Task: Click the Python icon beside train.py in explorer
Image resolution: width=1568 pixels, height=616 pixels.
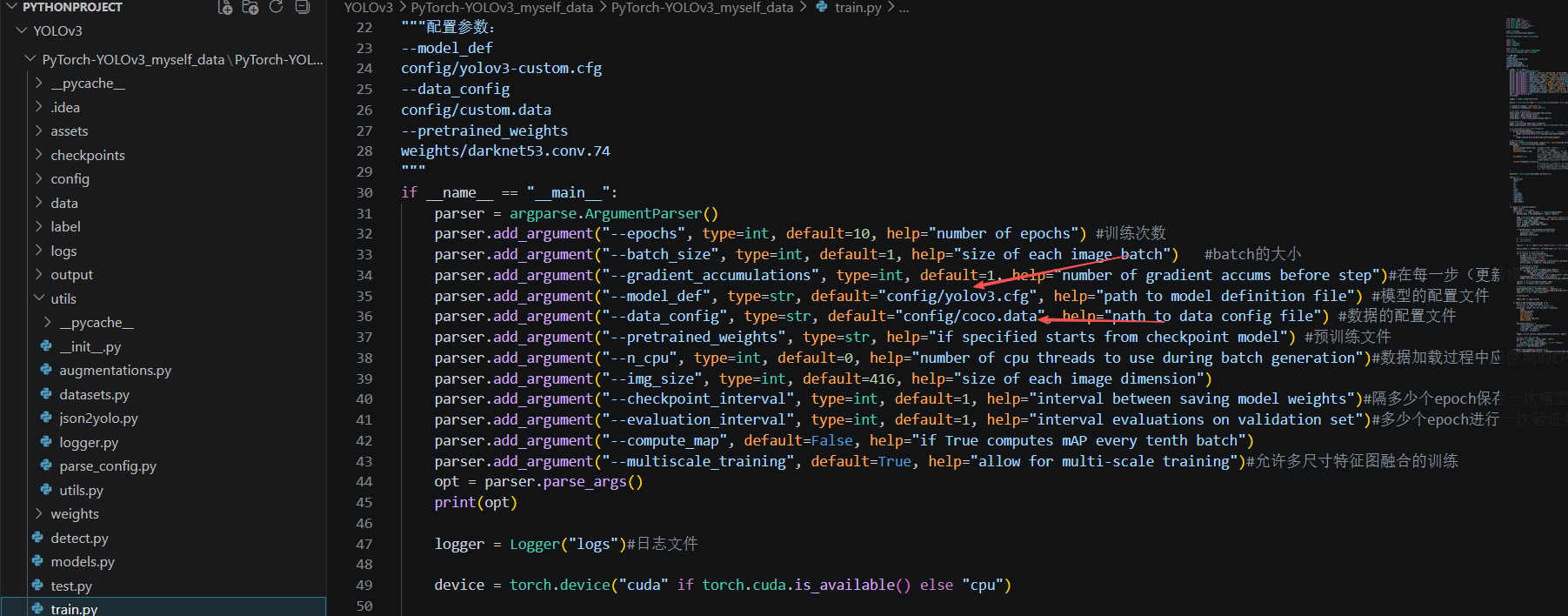Action: (37, 608)
